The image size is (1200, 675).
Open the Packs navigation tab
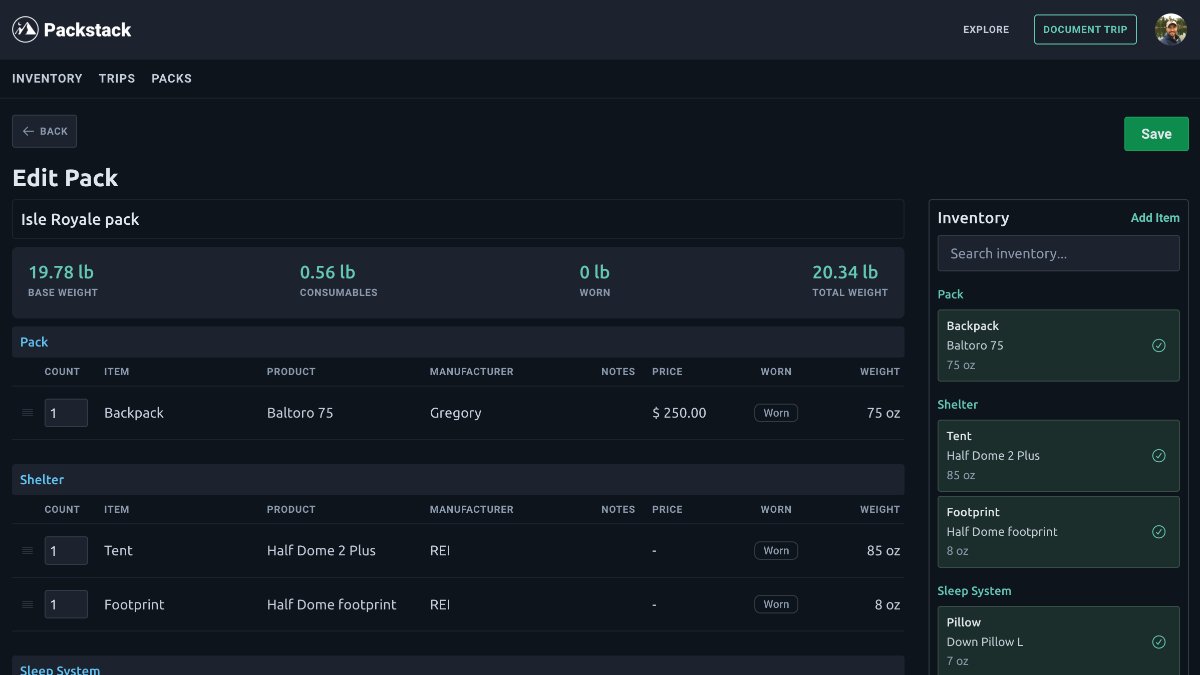(x=171, y=79)
